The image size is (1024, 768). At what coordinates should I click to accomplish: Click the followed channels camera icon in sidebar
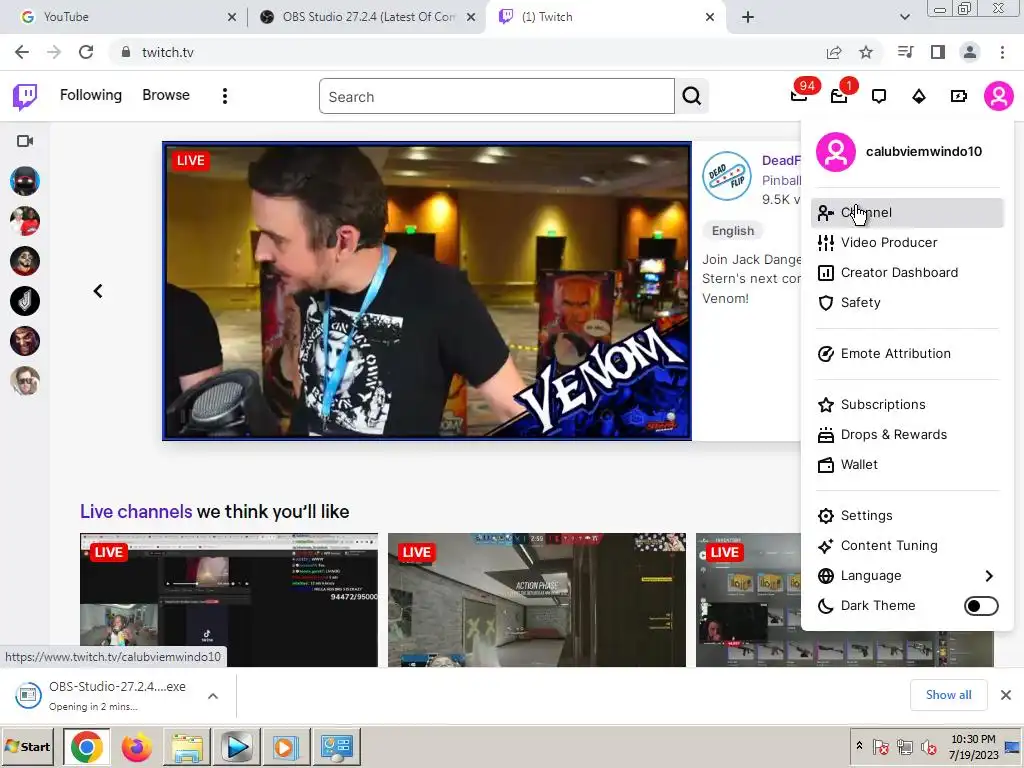[25, 141]
